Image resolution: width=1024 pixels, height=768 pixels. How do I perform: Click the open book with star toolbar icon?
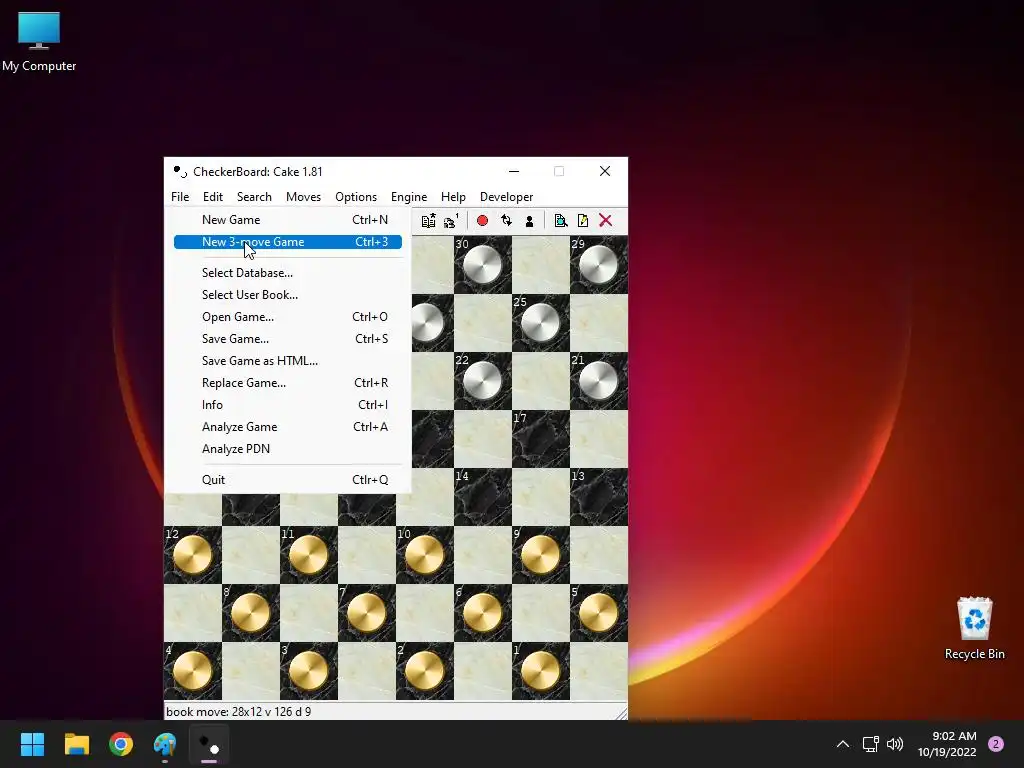pyautogui.click(x=428, y=221)
